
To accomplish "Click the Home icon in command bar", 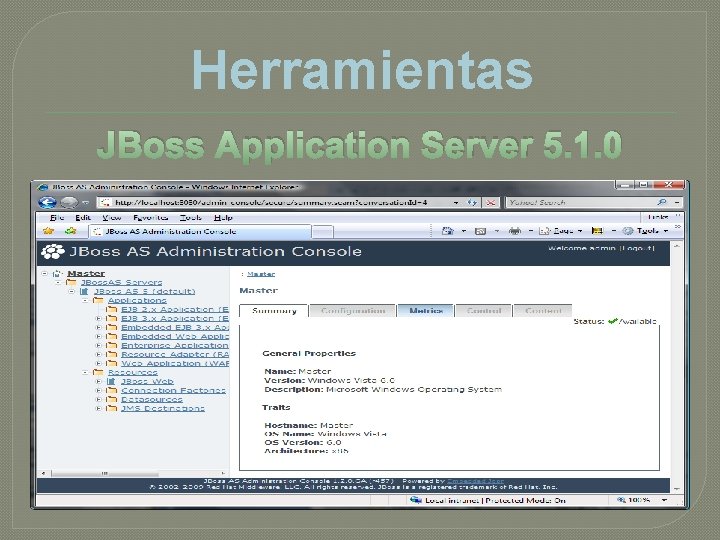I will coord(447,231).
